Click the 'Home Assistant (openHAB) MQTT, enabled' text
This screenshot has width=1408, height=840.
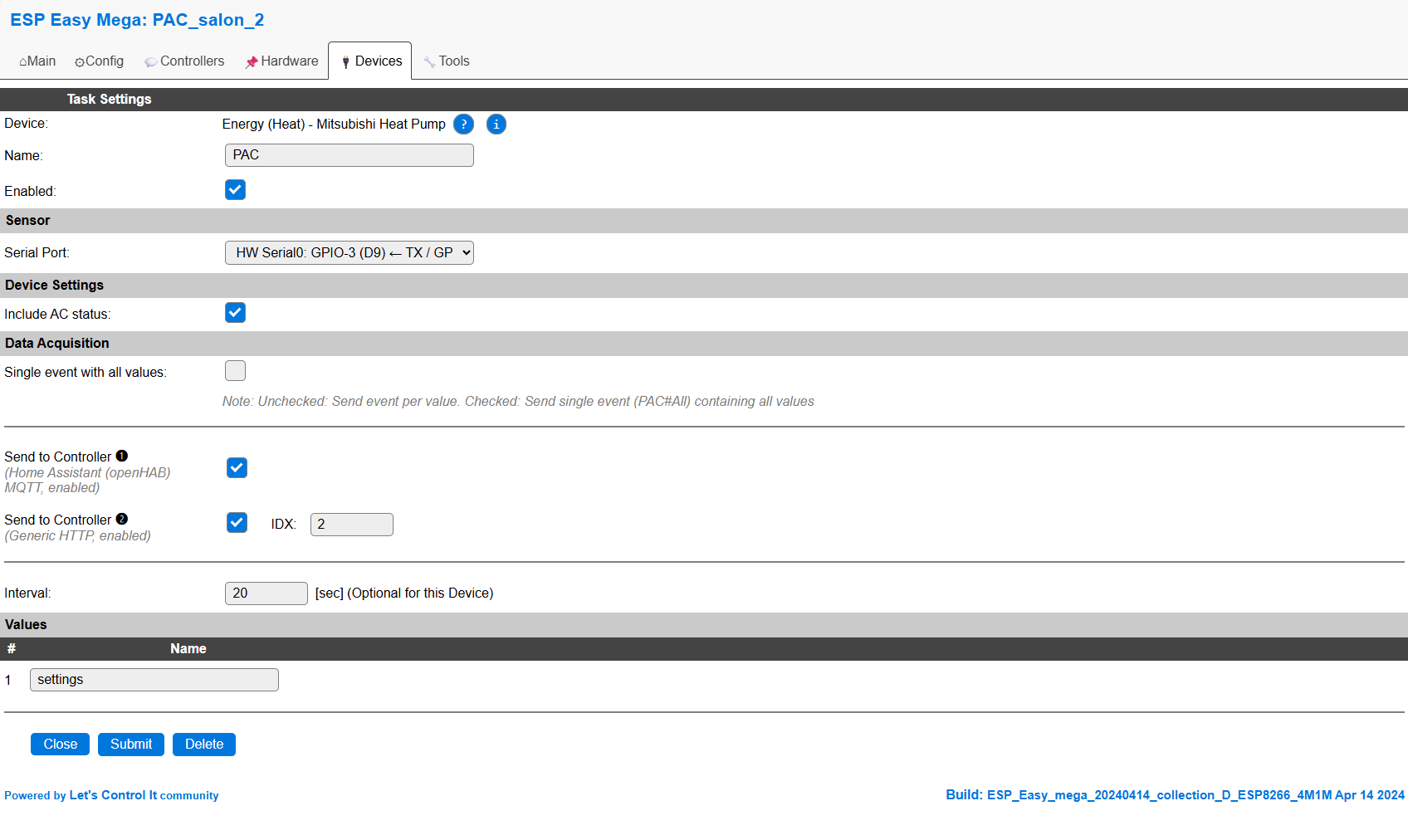click(87, 481)
